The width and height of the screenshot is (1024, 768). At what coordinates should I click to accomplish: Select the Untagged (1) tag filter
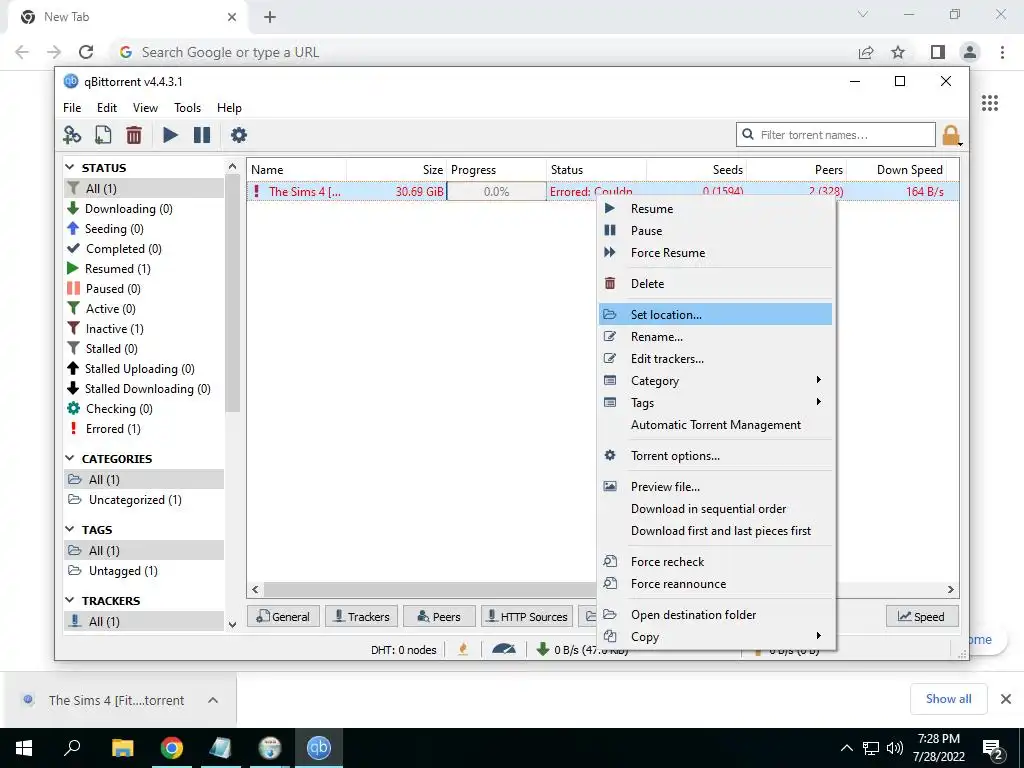(123, 571)
